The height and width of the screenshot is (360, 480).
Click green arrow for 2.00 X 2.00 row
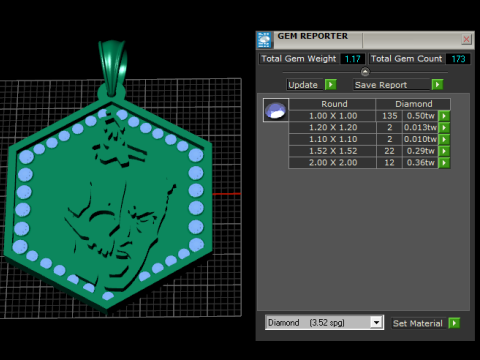click(444, 163)
